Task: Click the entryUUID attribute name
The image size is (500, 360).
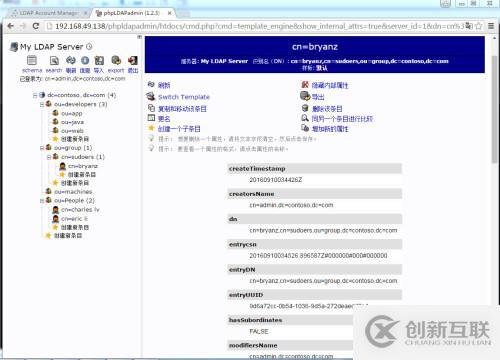Action: point(246,295)
